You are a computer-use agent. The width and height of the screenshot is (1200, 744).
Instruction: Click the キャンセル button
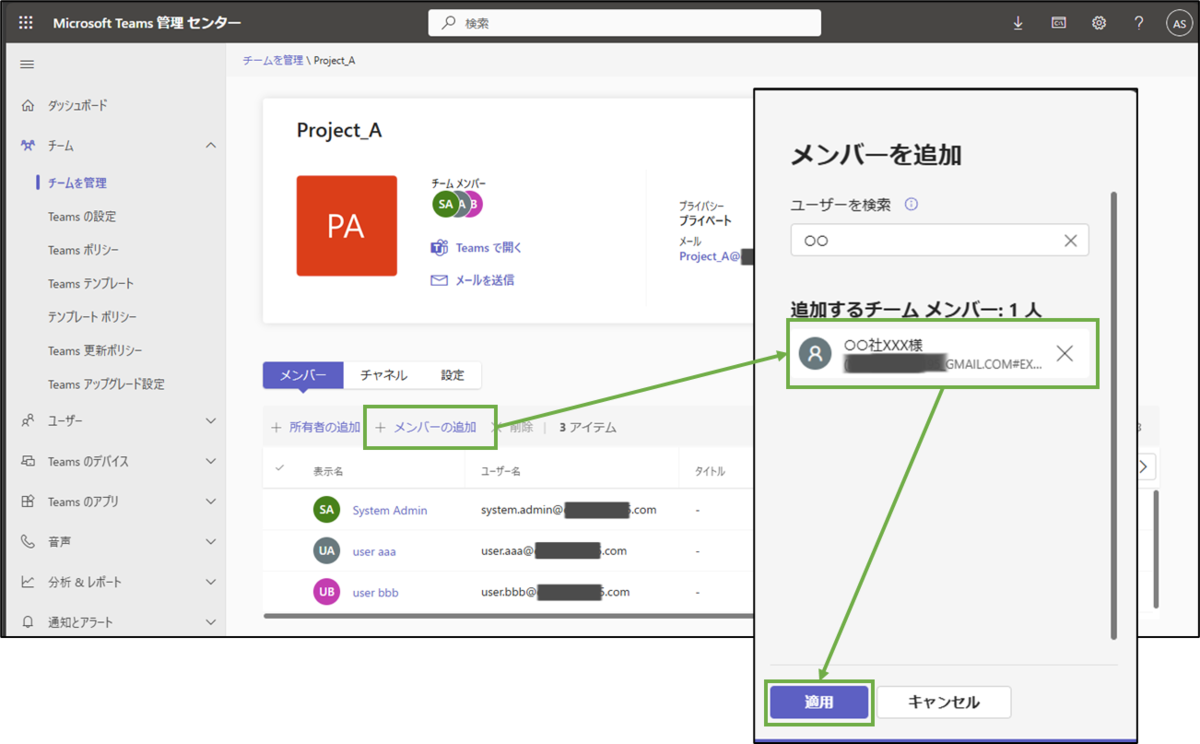click(944, 702)
